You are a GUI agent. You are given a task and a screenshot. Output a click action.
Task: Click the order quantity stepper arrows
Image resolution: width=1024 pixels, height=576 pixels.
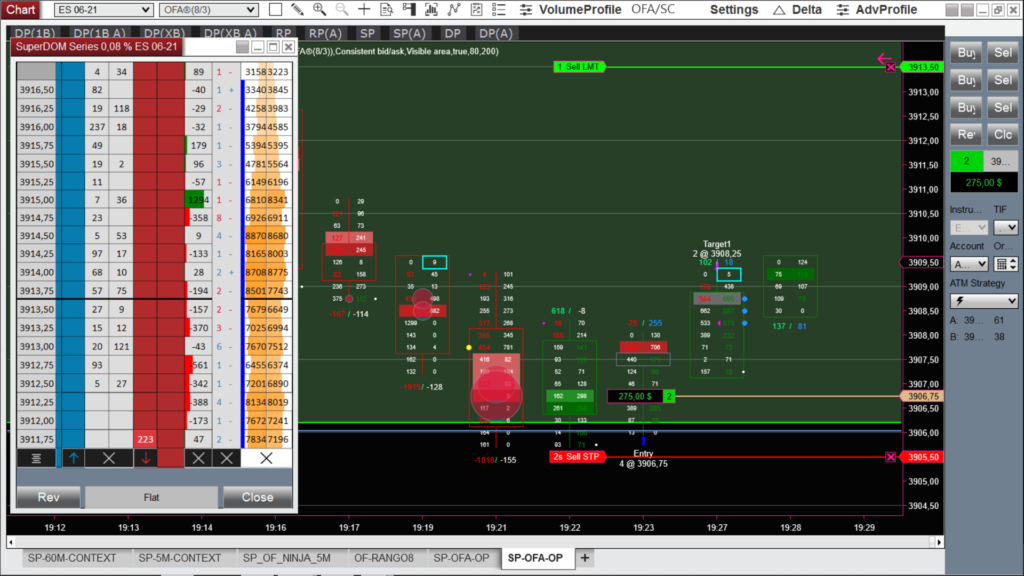1013,264
